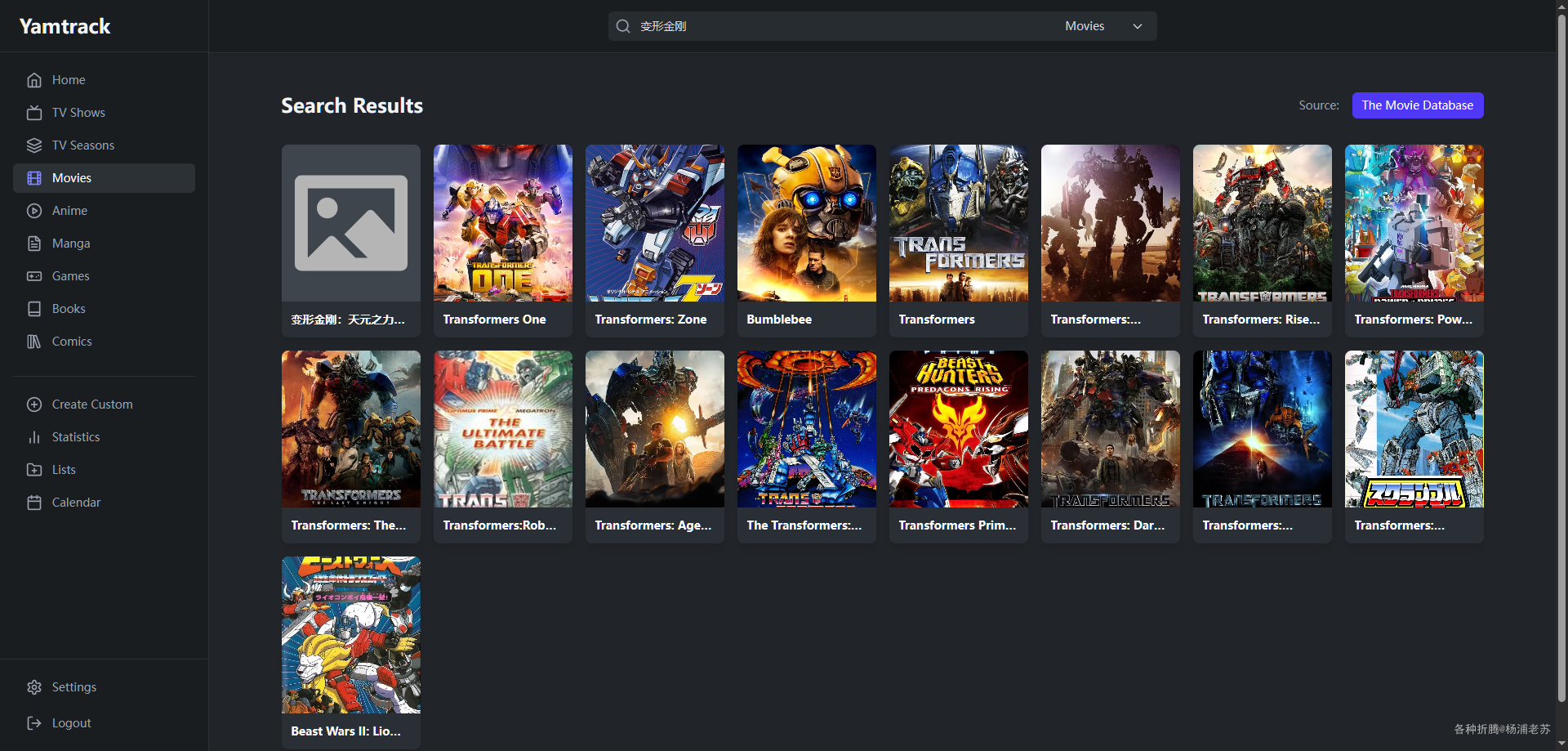Go to TV Shows page
The image size is (1568, 751).
tap(78, 113)
